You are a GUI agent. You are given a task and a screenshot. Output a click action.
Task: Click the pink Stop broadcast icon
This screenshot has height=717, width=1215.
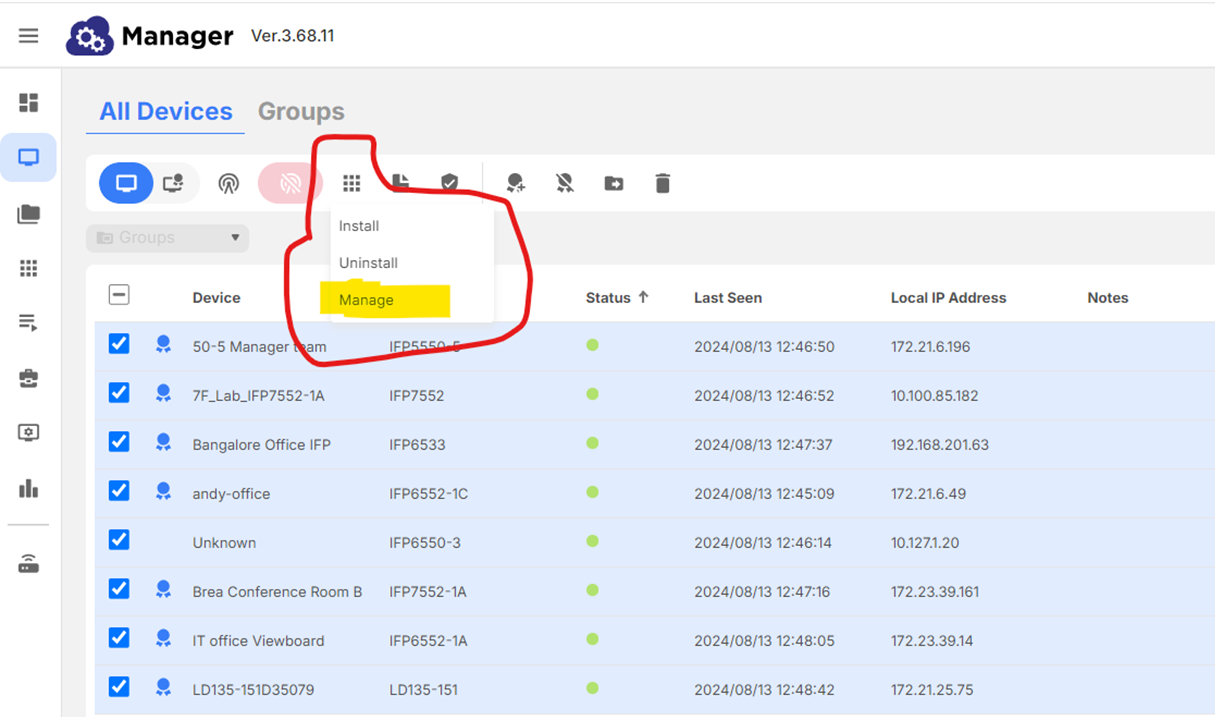(x=291, y=184)
